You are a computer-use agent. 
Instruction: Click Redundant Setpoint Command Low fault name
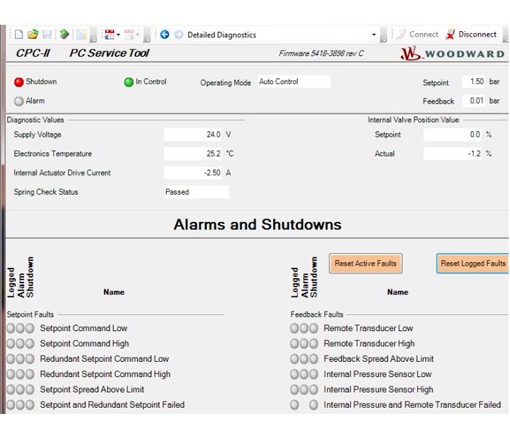pos(104,359)
